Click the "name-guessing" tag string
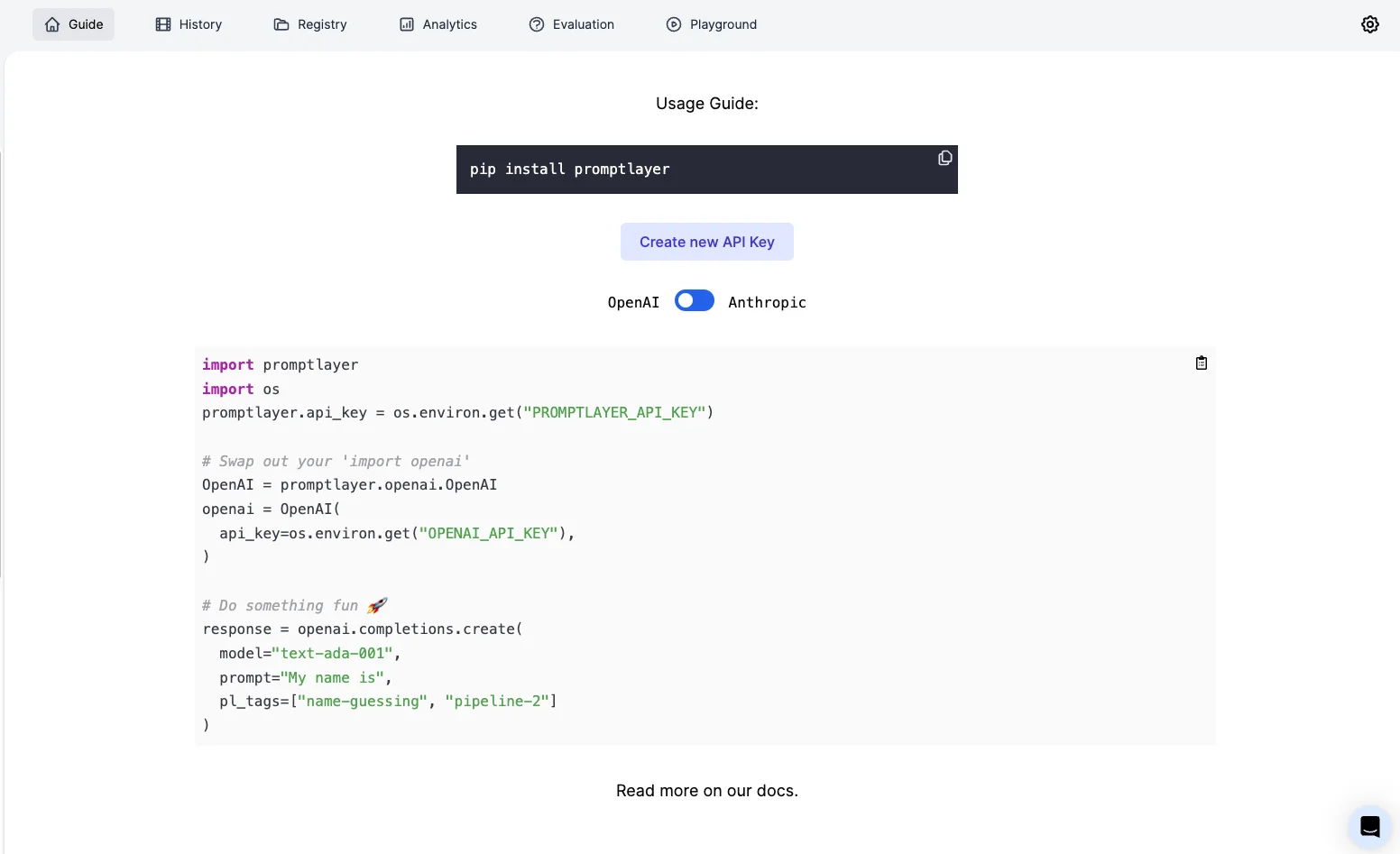 [x=363, y=702]
